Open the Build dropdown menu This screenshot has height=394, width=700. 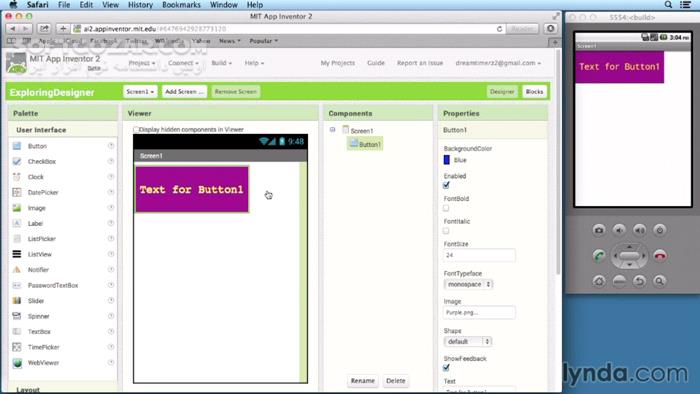pyautogui.click(x=221, y=63)
